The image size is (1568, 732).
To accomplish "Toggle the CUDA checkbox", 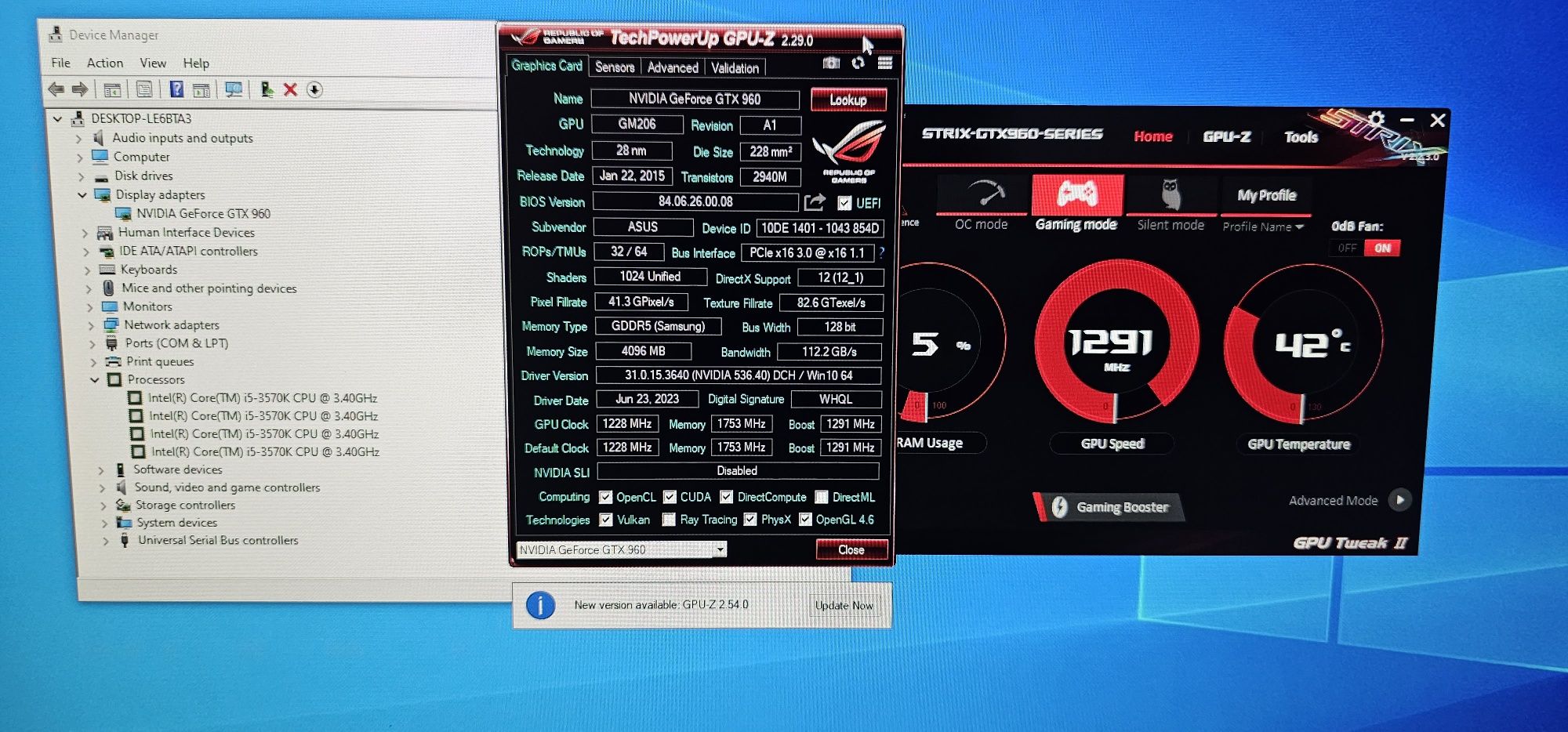I will (670, 497).
